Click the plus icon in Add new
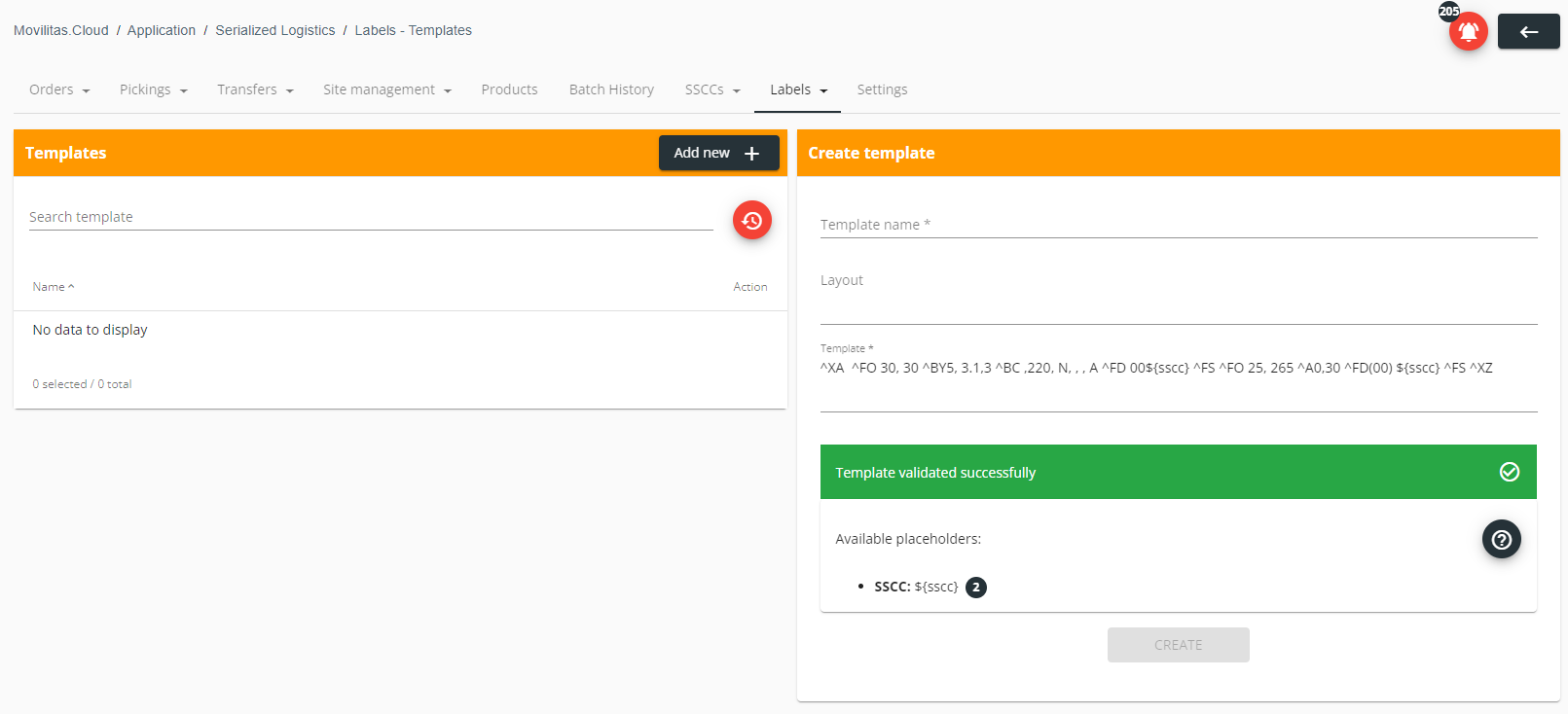 click(751, 153)
